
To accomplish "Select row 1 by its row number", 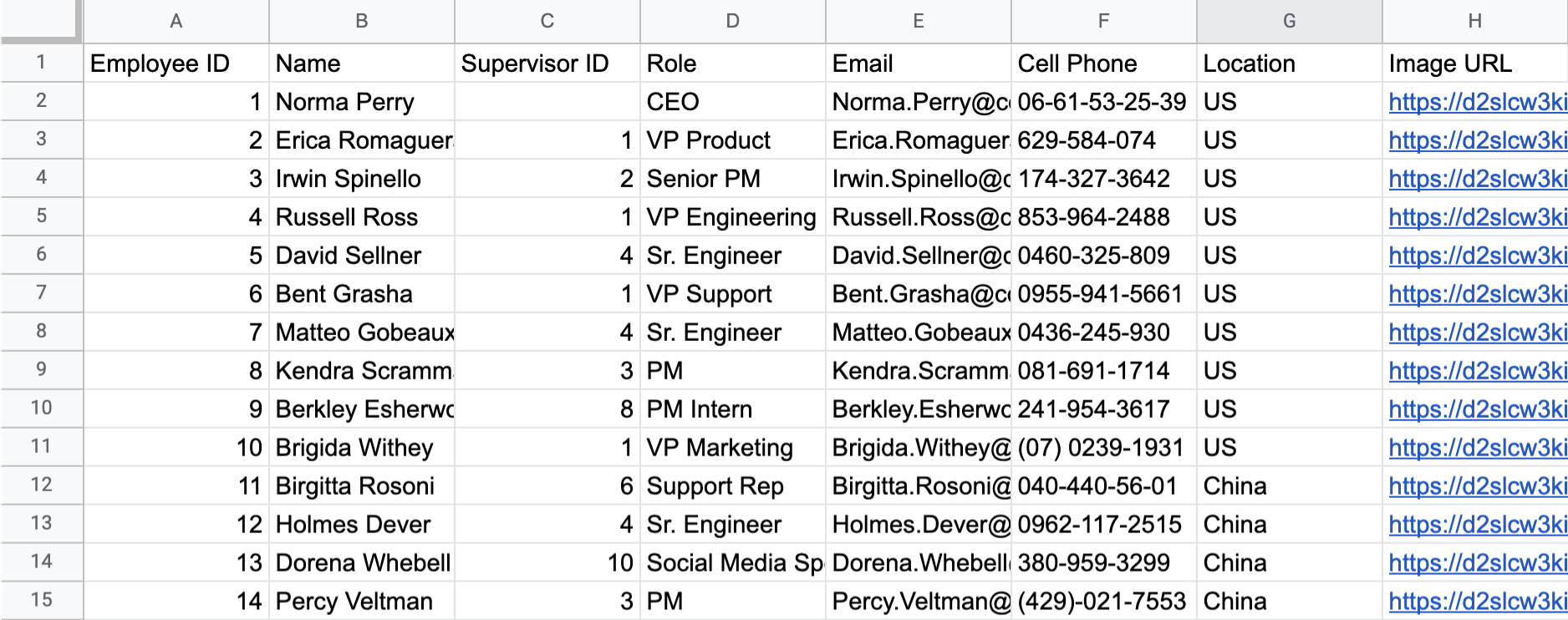I will (41, 63).
